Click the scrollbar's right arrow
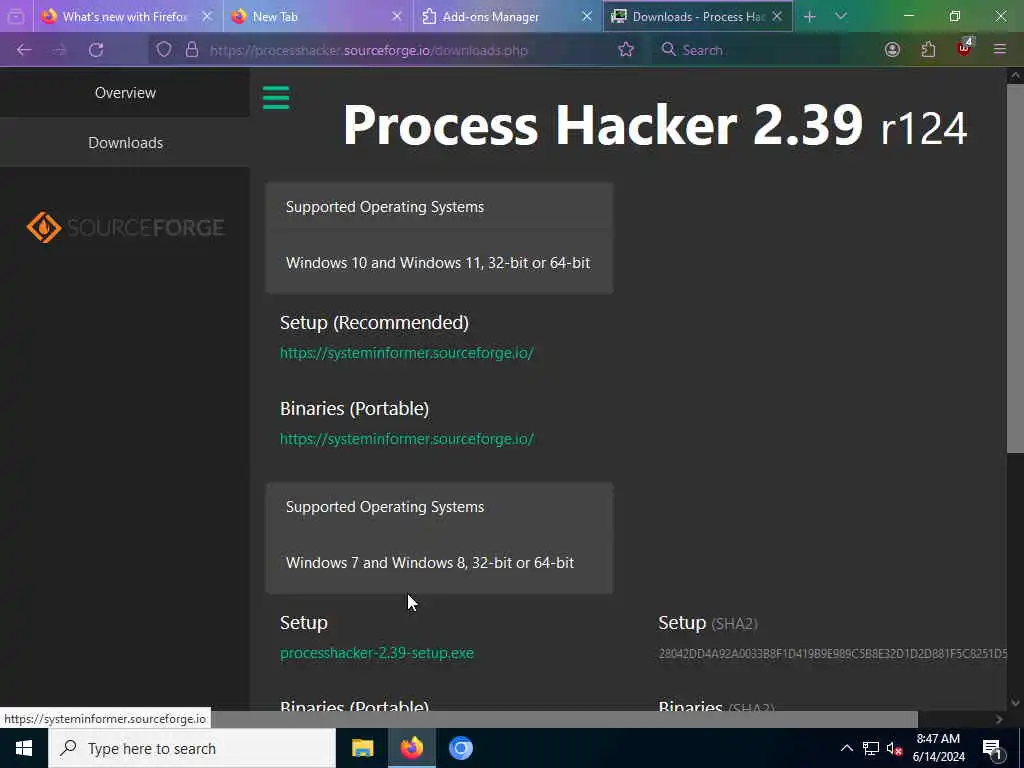 [999, 719]
